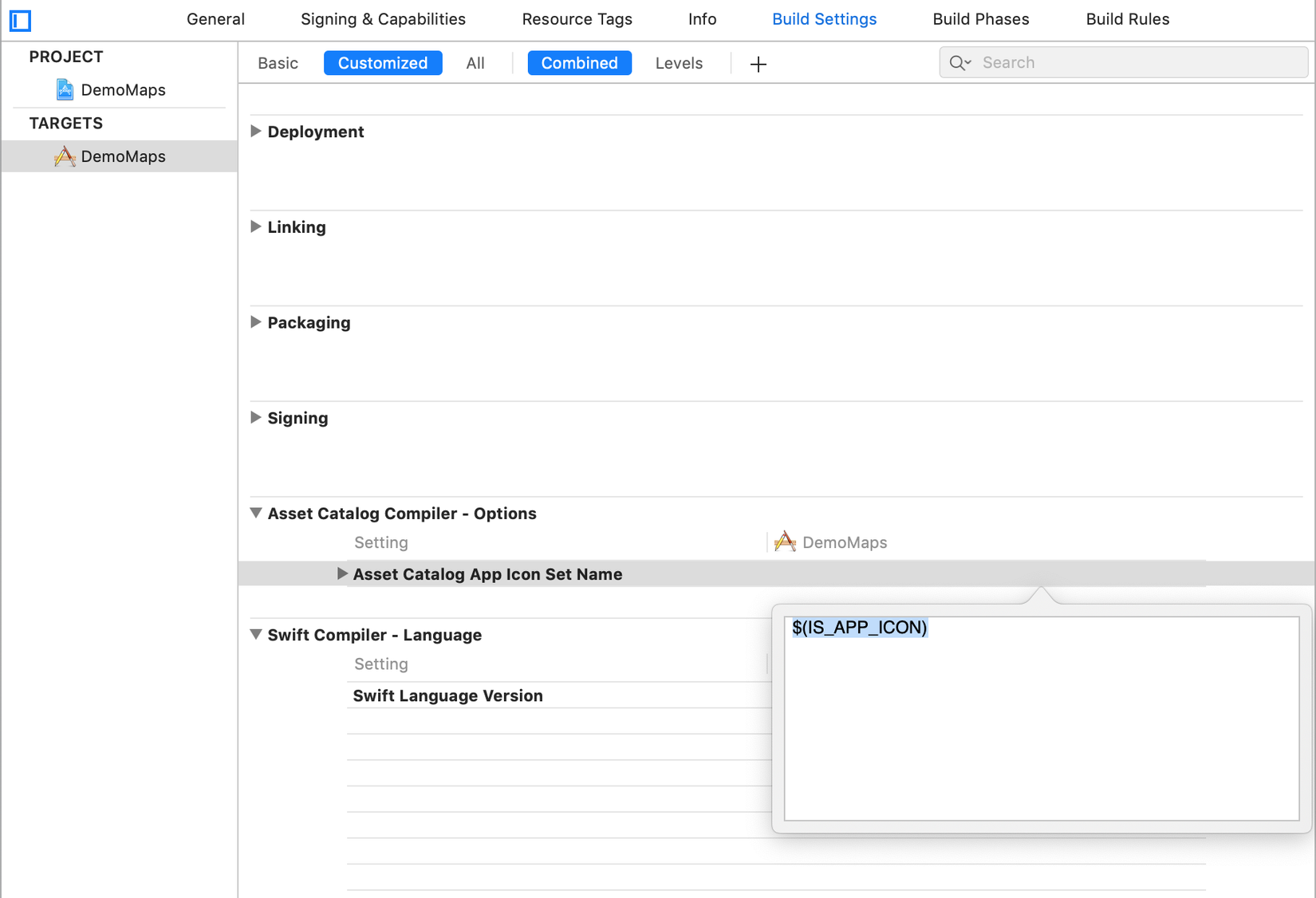1316x898 pixels.
Task: Click the $(IS_APP_ICON) value editor text
Action: tap(860, 628)
